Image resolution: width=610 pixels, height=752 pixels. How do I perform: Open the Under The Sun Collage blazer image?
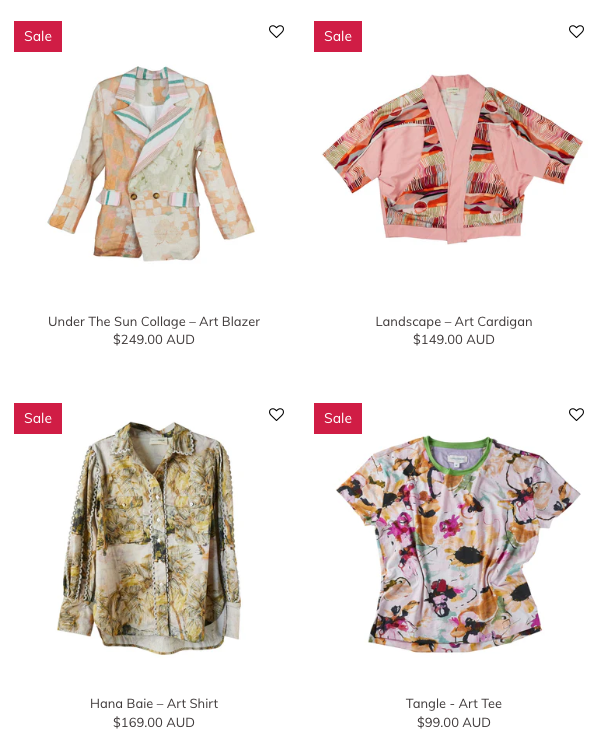152,163
